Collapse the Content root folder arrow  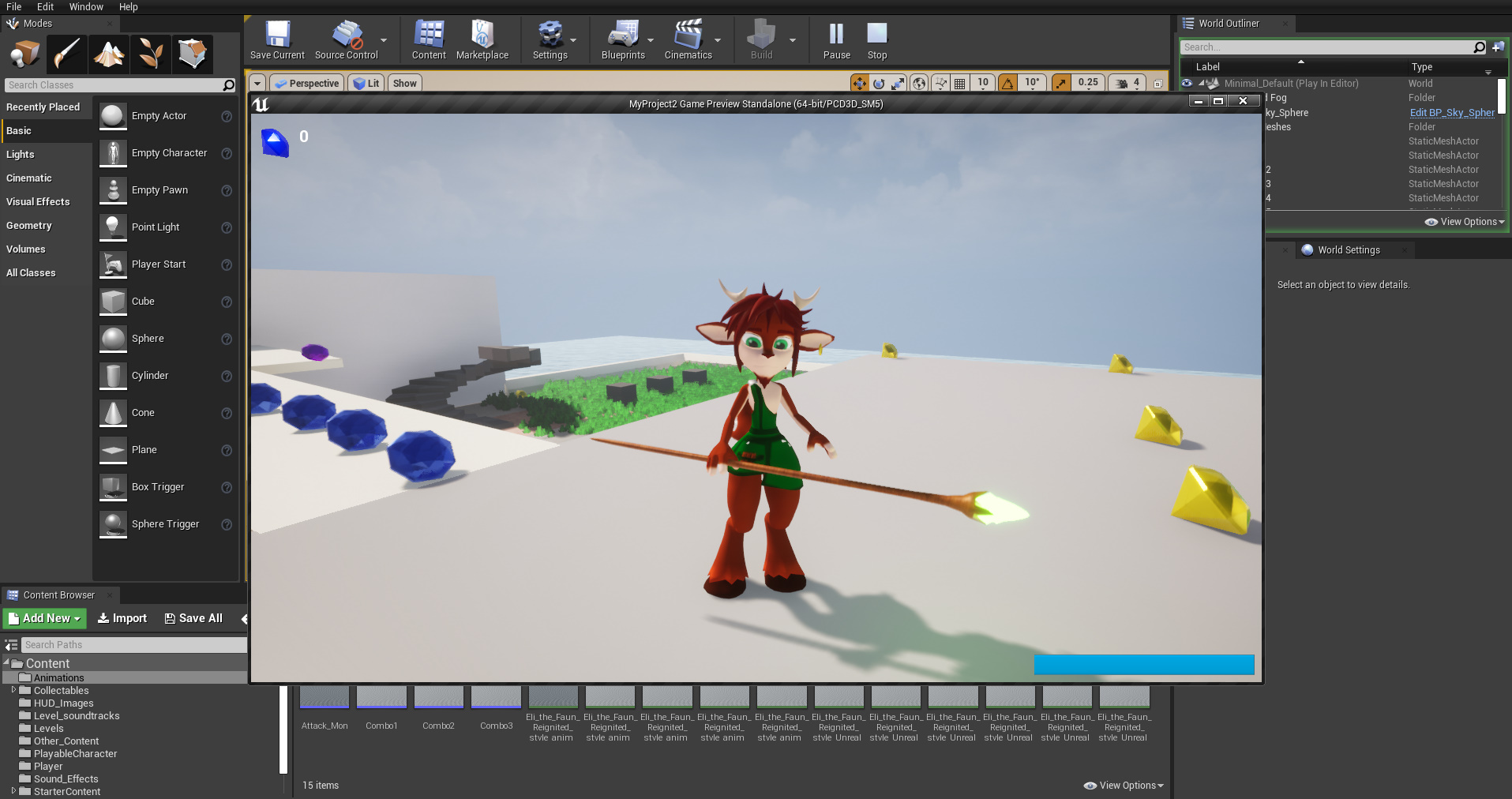7,662
